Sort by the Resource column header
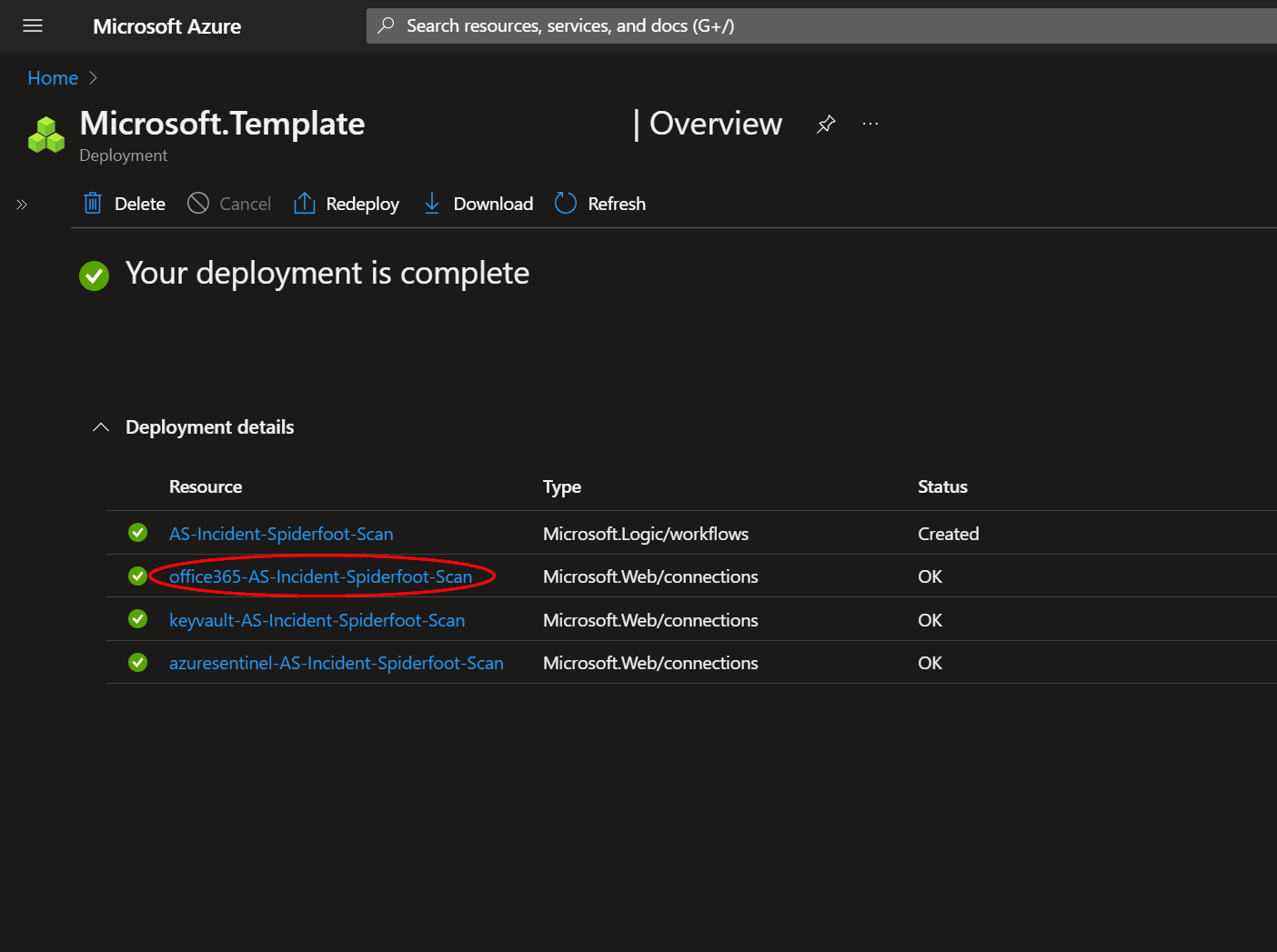Screen dimensions: 1277x952 206,486
